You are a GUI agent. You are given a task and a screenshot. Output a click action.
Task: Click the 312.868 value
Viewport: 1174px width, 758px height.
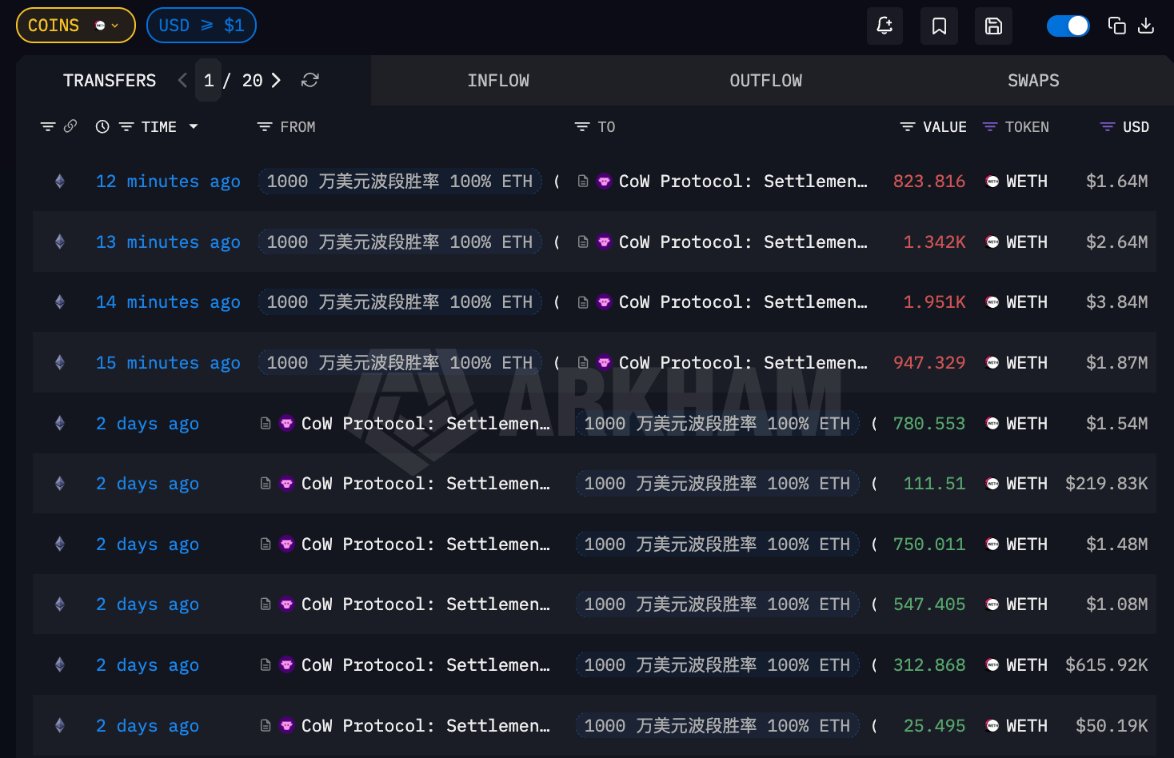[928, 665]
